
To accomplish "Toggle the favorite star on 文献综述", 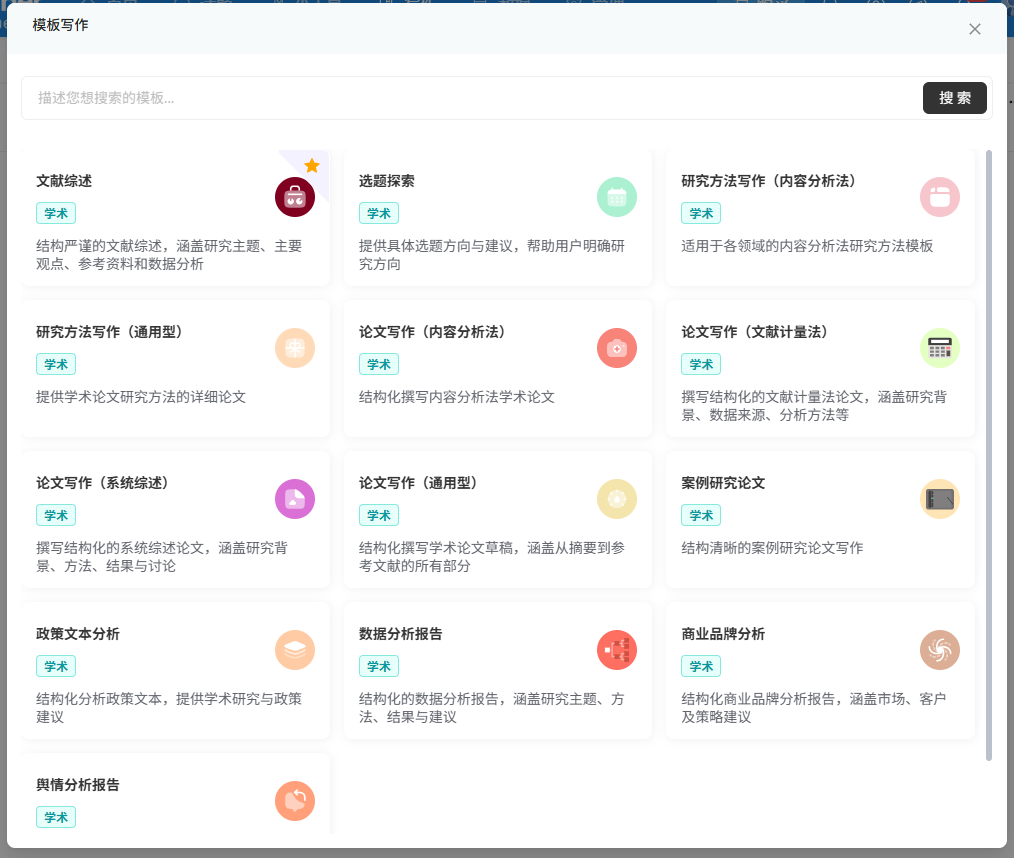I will (x=312, y=165).
